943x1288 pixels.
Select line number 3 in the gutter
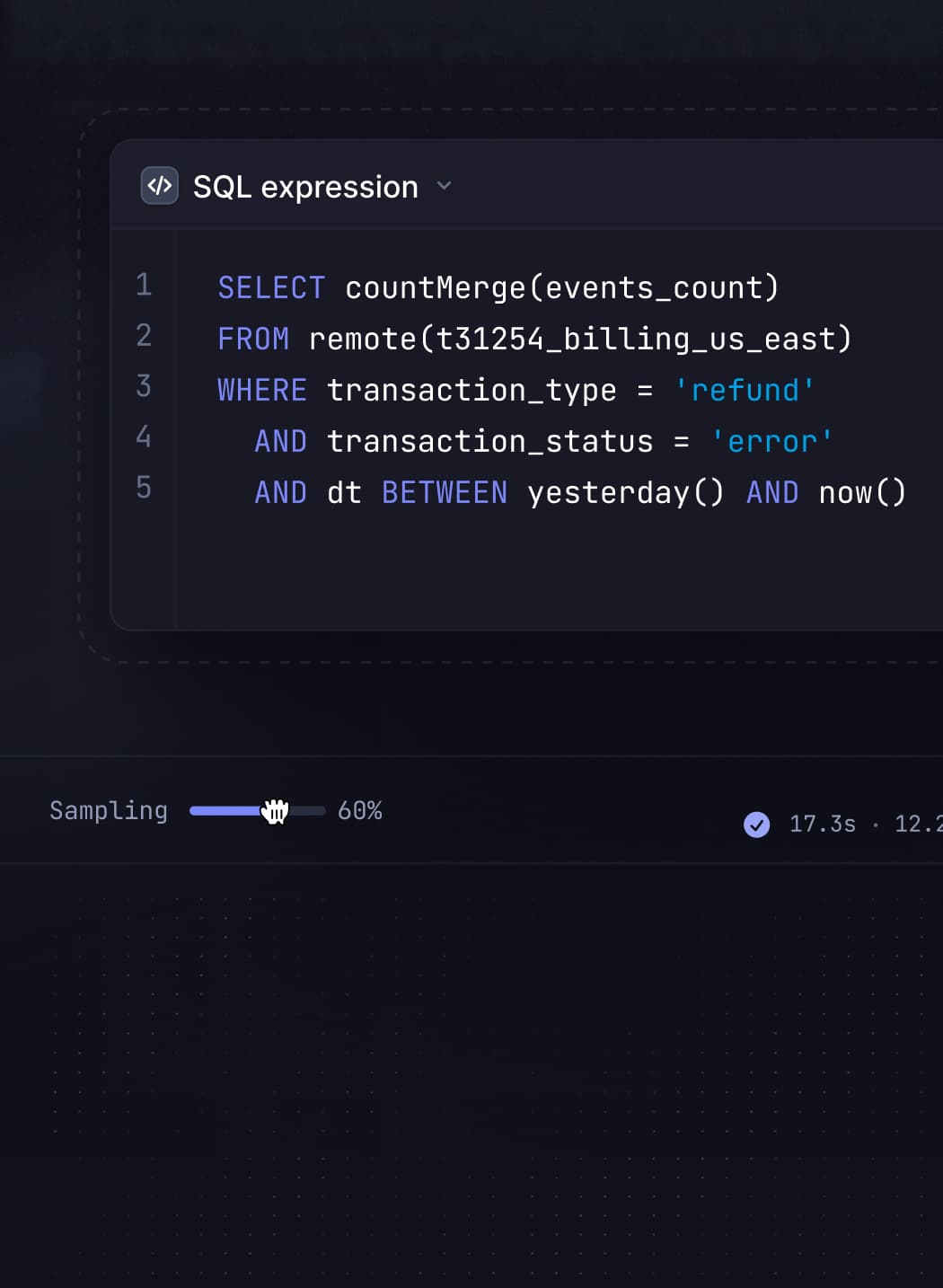click(x=144, y=386)
